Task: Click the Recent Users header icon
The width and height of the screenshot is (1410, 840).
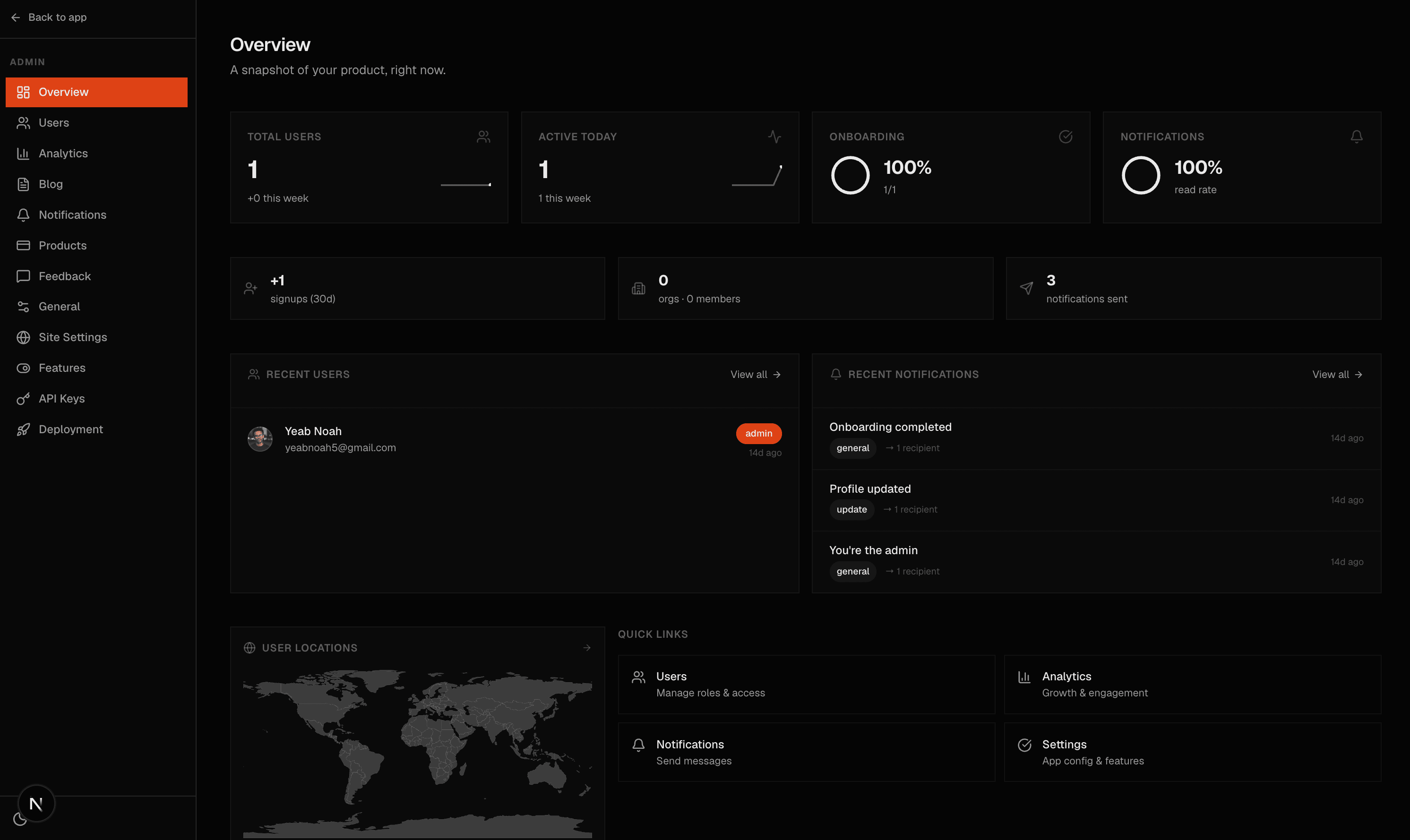Action: click(x=254, y=374)
